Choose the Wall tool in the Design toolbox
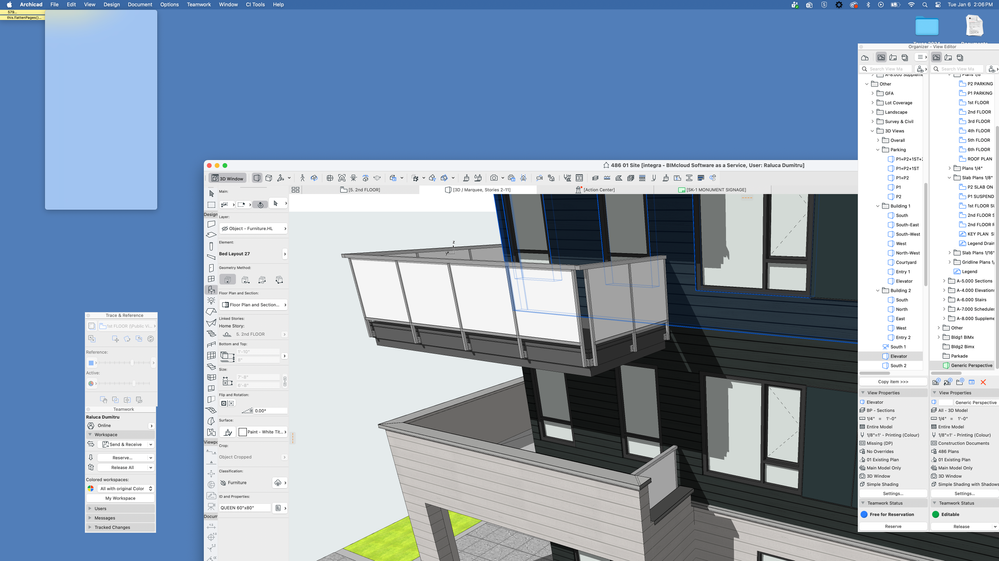 211,224
